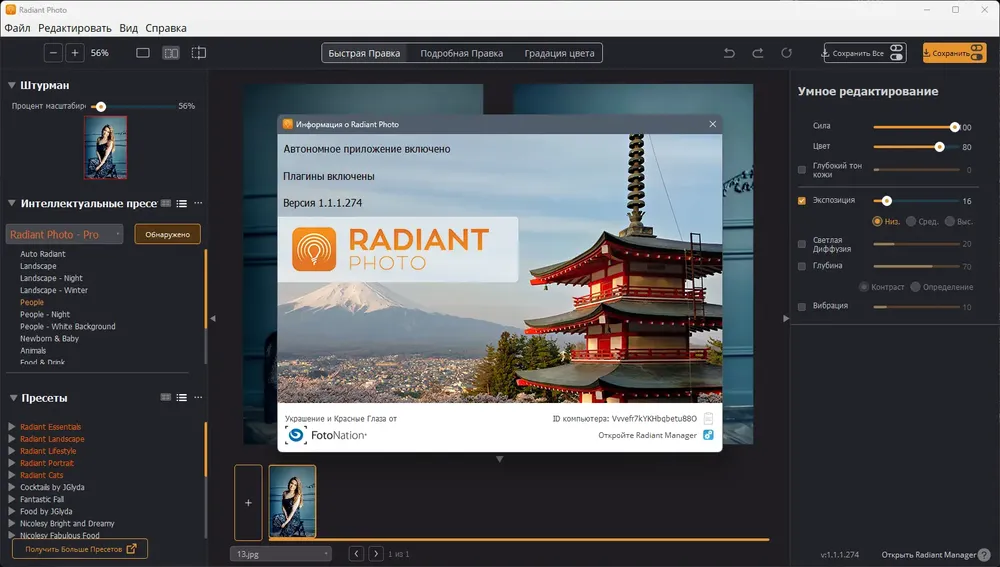
Task: Select the Сред. exposure radio button
Action: 911,221
